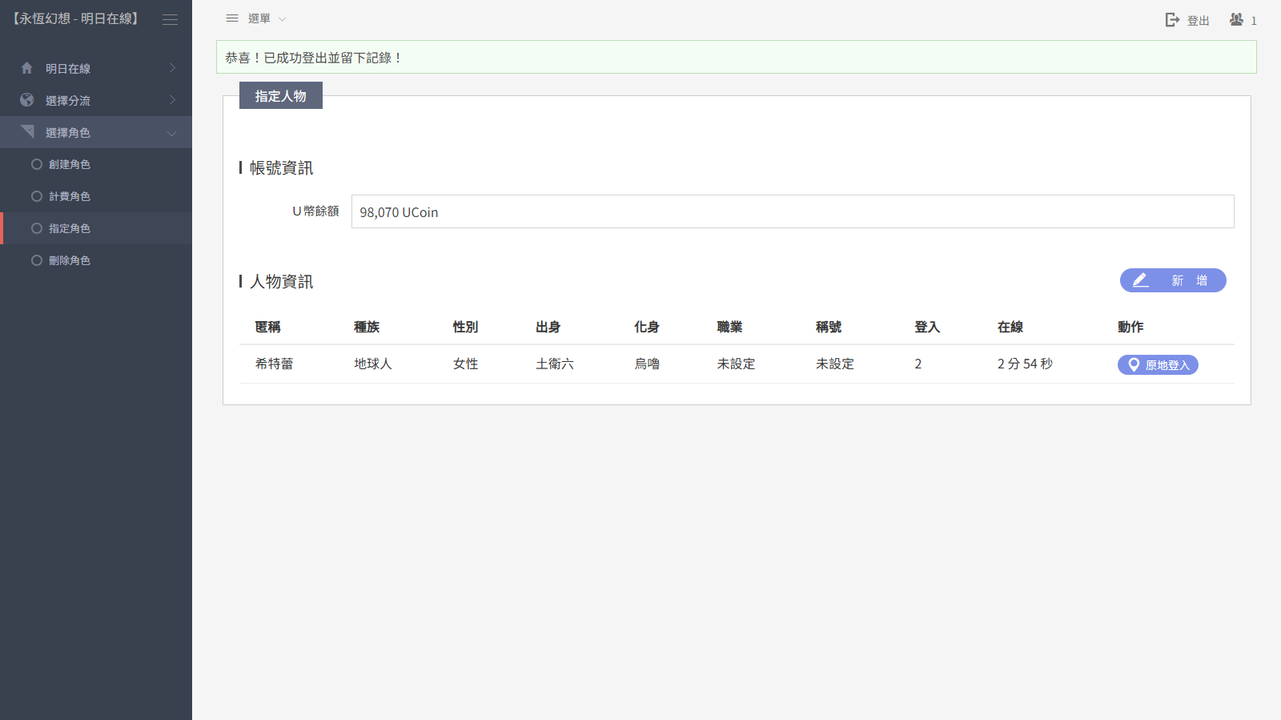Expand the 明日在線 chevron
This screenshot has width=1281, height=720.
[x=172, y=68]
